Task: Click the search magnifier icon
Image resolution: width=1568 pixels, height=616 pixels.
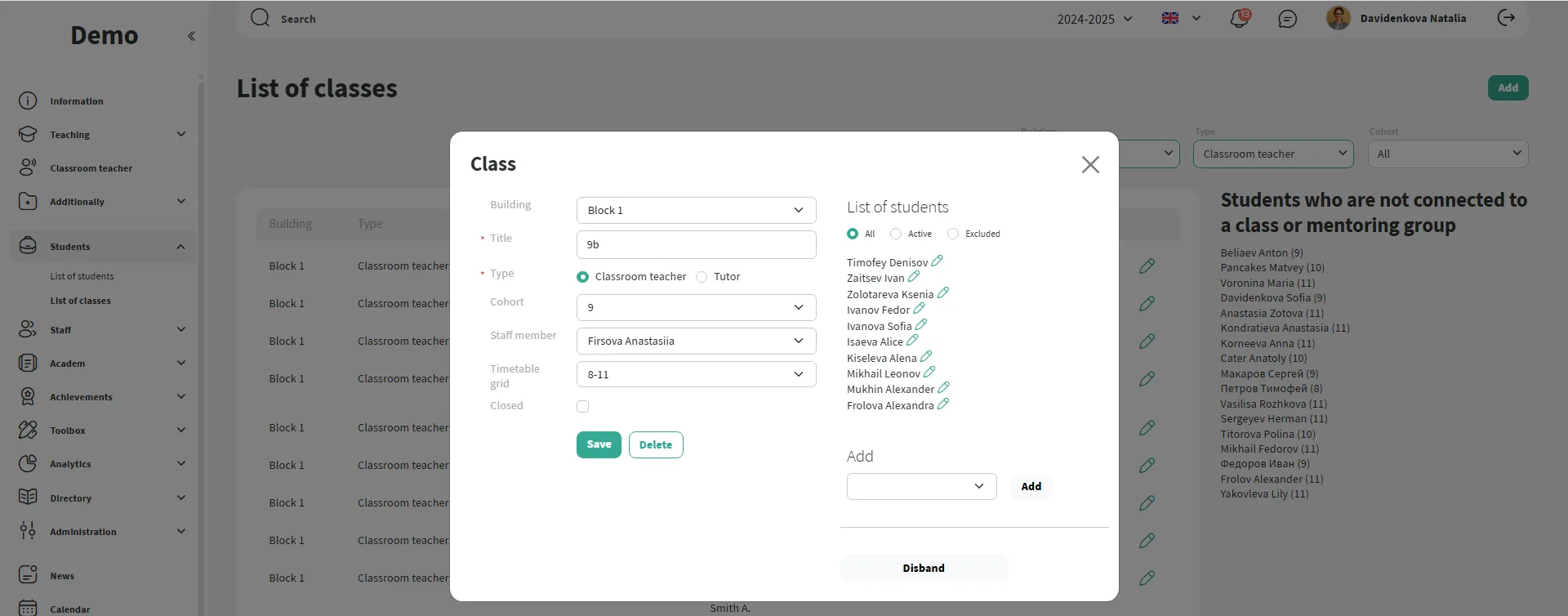Action: pyautogui.click(x=260, y=18)
